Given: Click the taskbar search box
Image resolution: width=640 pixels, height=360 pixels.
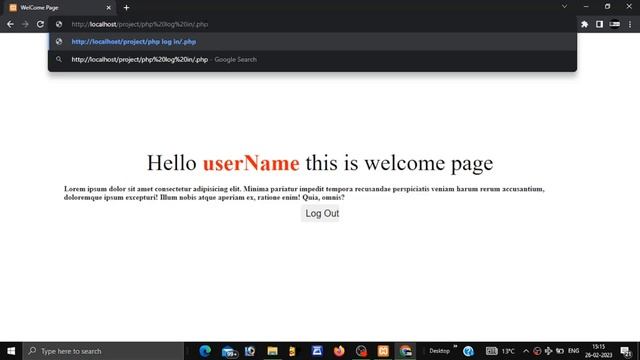Looking at the screenshot, I should click(x=103, y=351).
